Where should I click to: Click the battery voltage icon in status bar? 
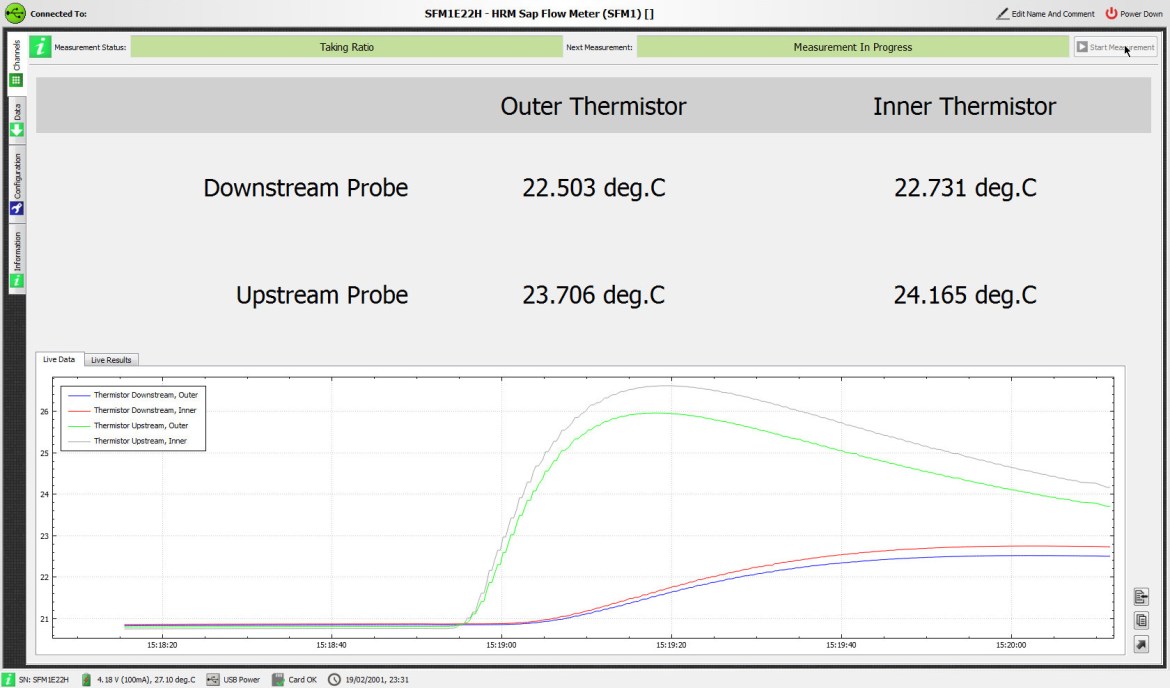tap(86, 680)
